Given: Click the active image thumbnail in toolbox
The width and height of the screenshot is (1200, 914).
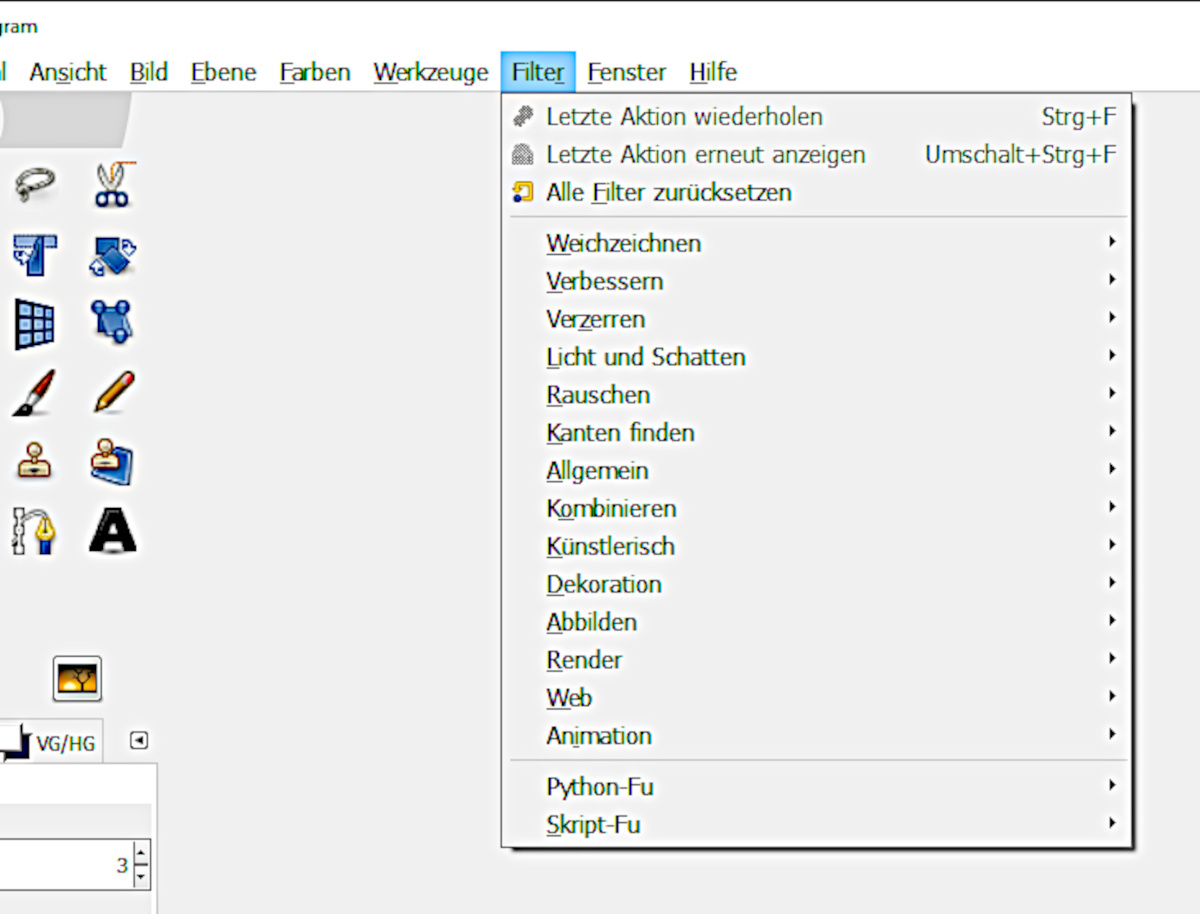Looking at the screenshot, I should coord(77,679).
